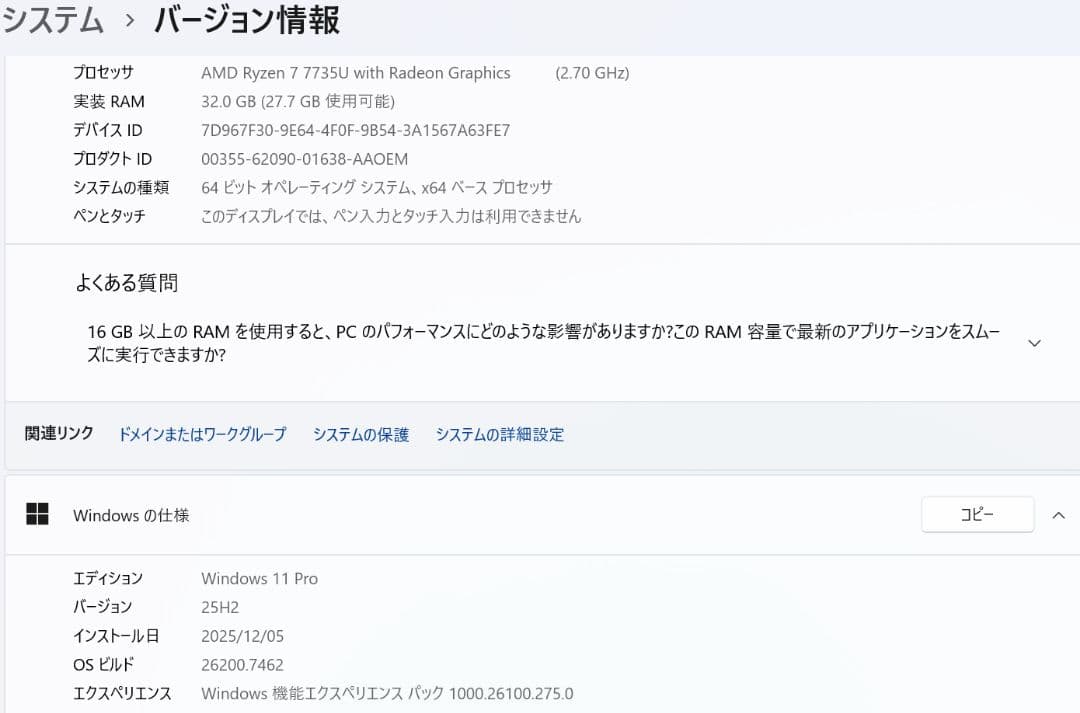
Task: Click the ペンとタッチ information text
Action: point(390,216)
